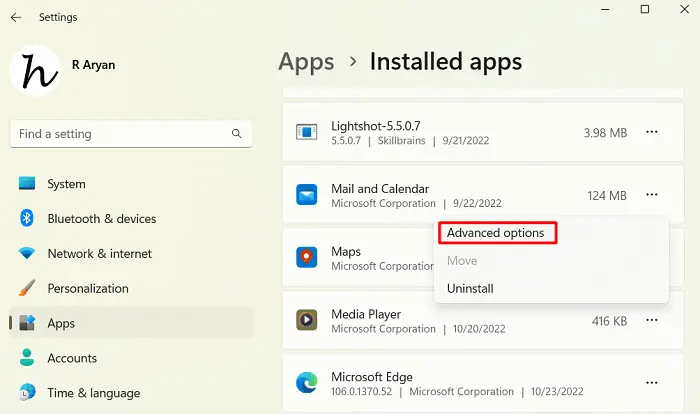
Task: Open System settings category
Action: point(131,184)
